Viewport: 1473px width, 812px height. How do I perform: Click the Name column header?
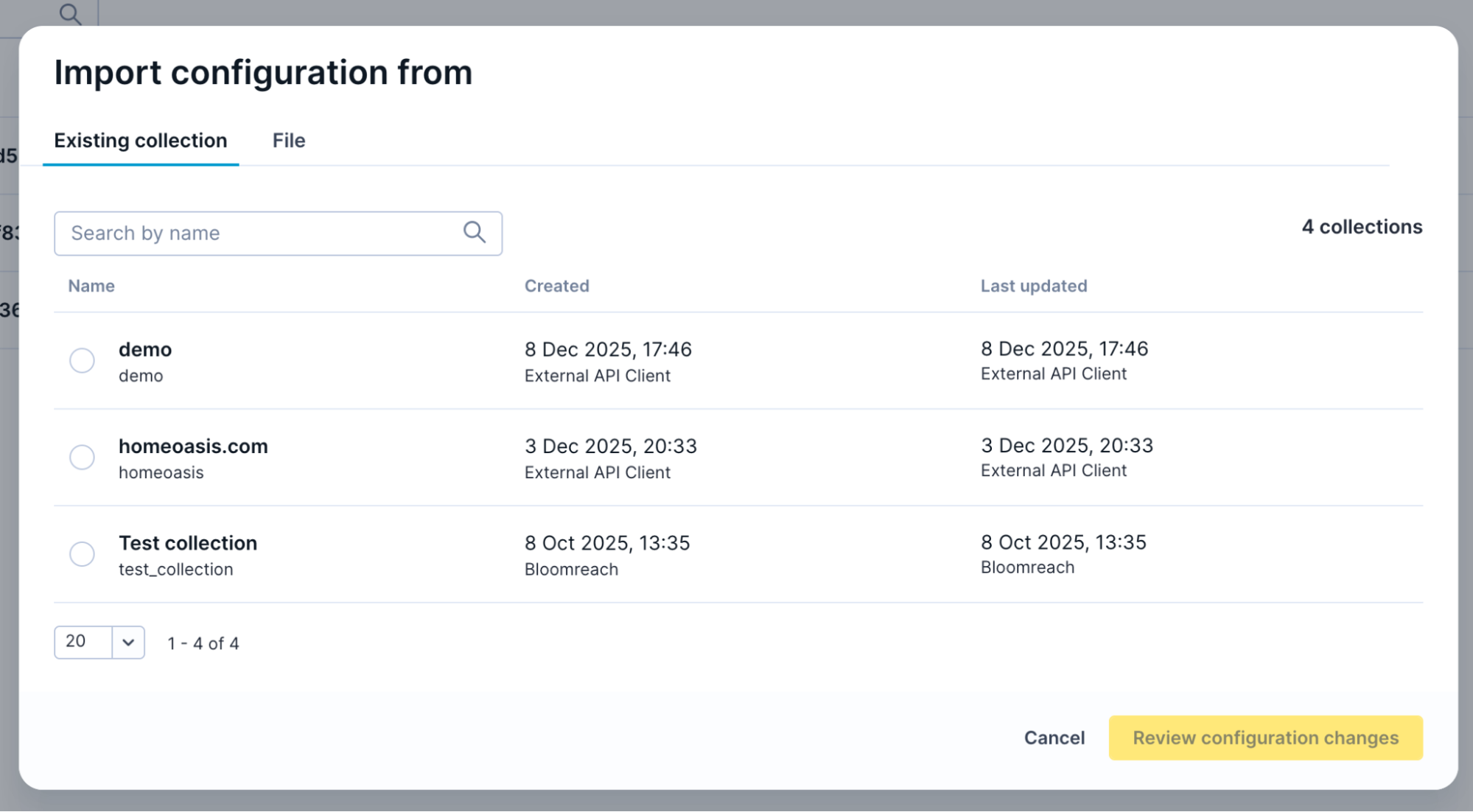click(91, 286)
